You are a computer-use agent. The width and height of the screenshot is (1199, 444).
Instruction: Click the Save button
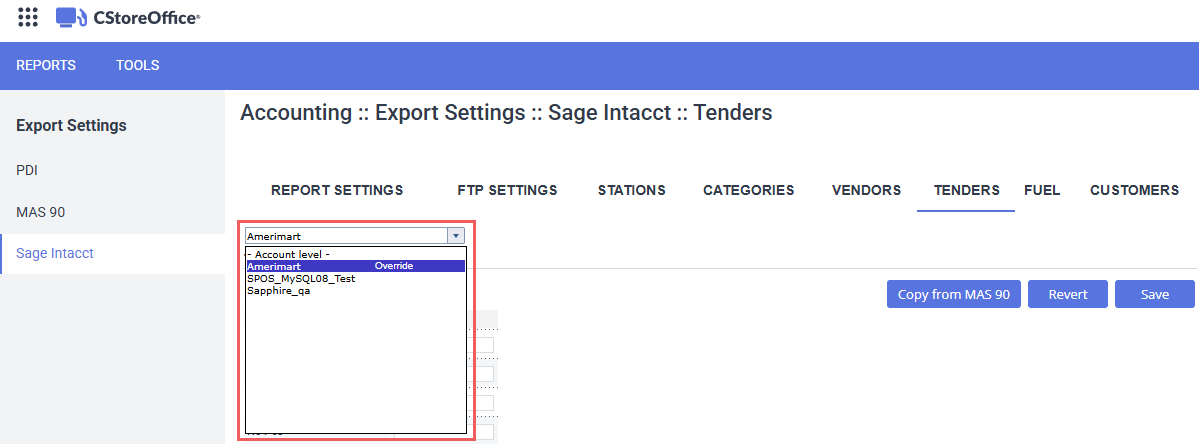click(1155, 294)
